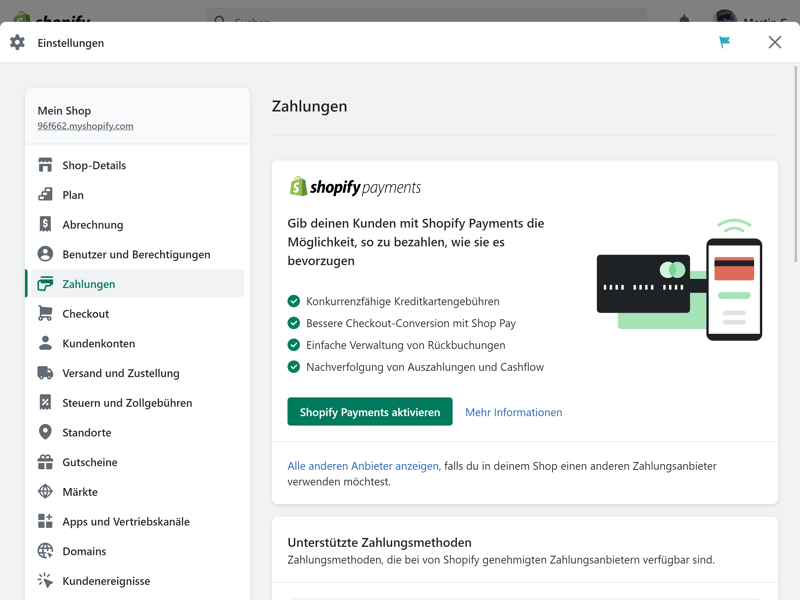800x600 pixels.
Task: Select Kundenkonten in the sidebar
Action: (x=98, y=343)
